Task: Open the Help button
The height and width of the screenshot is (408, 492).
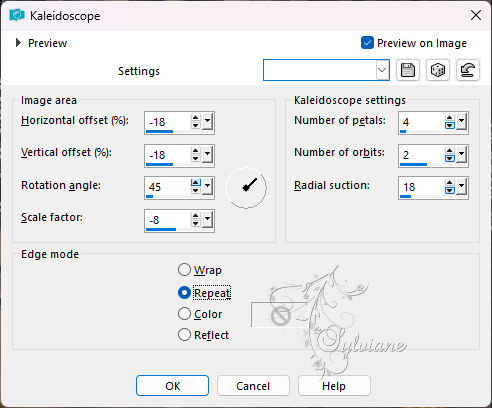Action: (x=334, y=386)
